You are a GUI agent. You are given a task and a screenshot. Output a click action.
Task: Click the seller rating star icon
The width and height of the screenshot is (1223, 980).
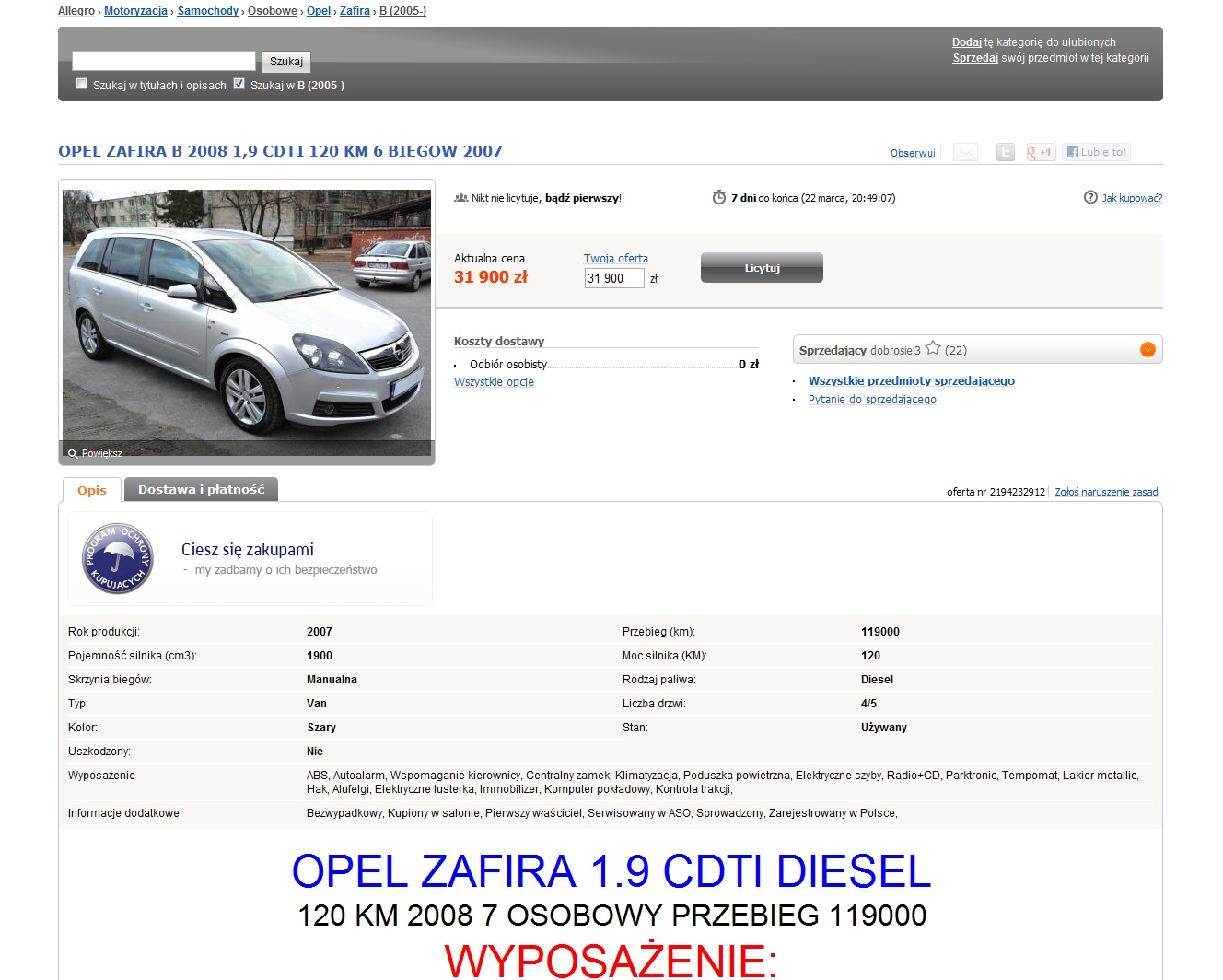(933, 348)
